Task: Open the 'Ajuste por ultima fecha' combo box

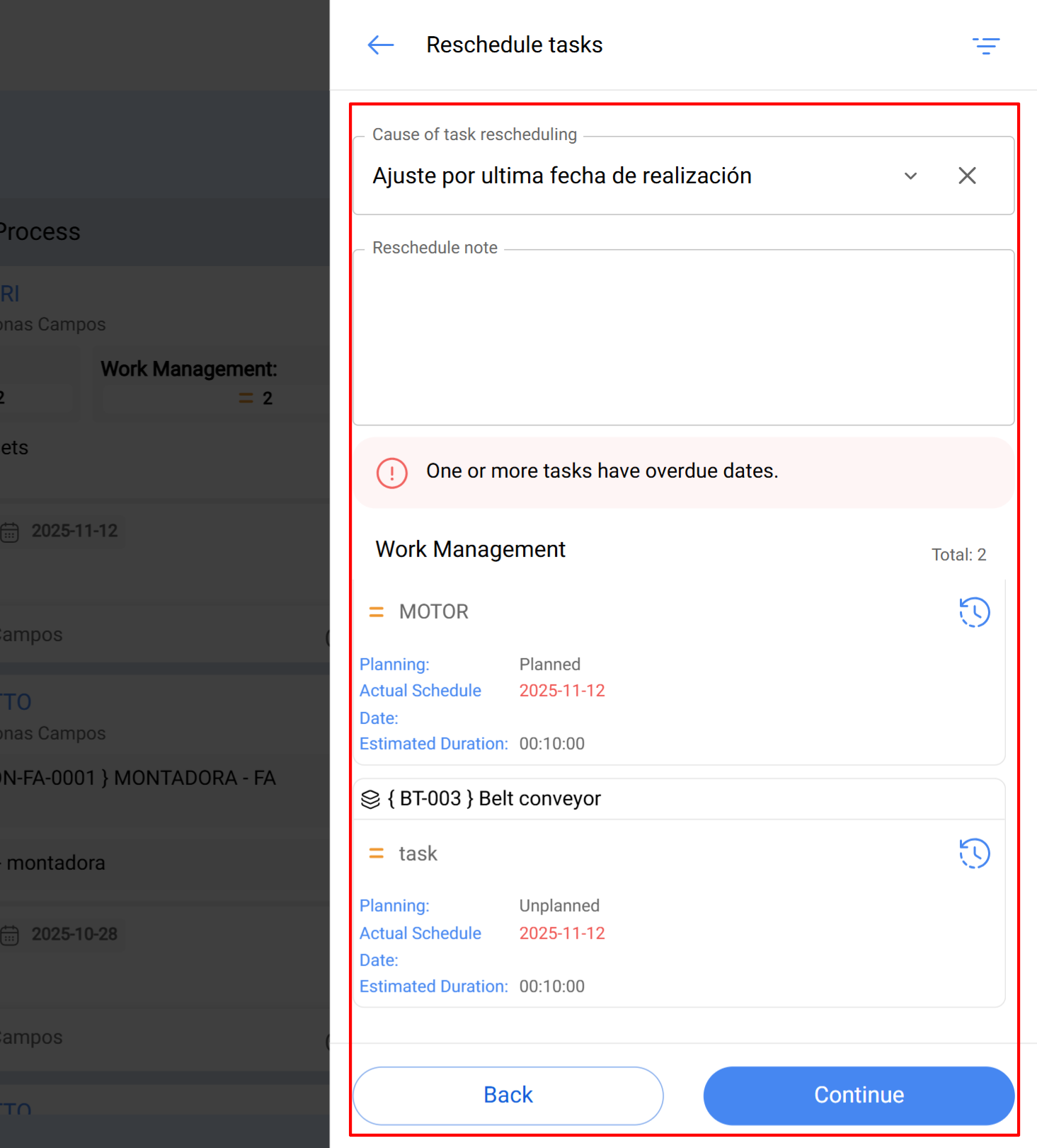Action: pyautogui.click(x=623, y=176)
